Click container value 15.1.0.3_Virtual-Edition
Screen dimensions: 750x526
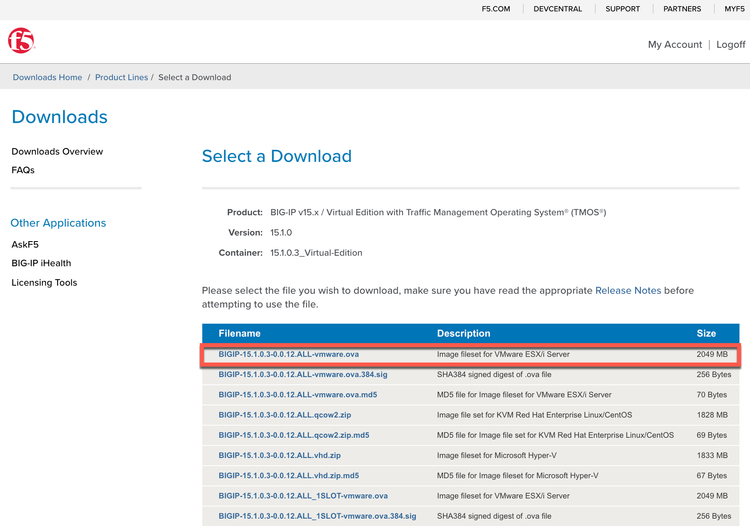tap(316, 253)
